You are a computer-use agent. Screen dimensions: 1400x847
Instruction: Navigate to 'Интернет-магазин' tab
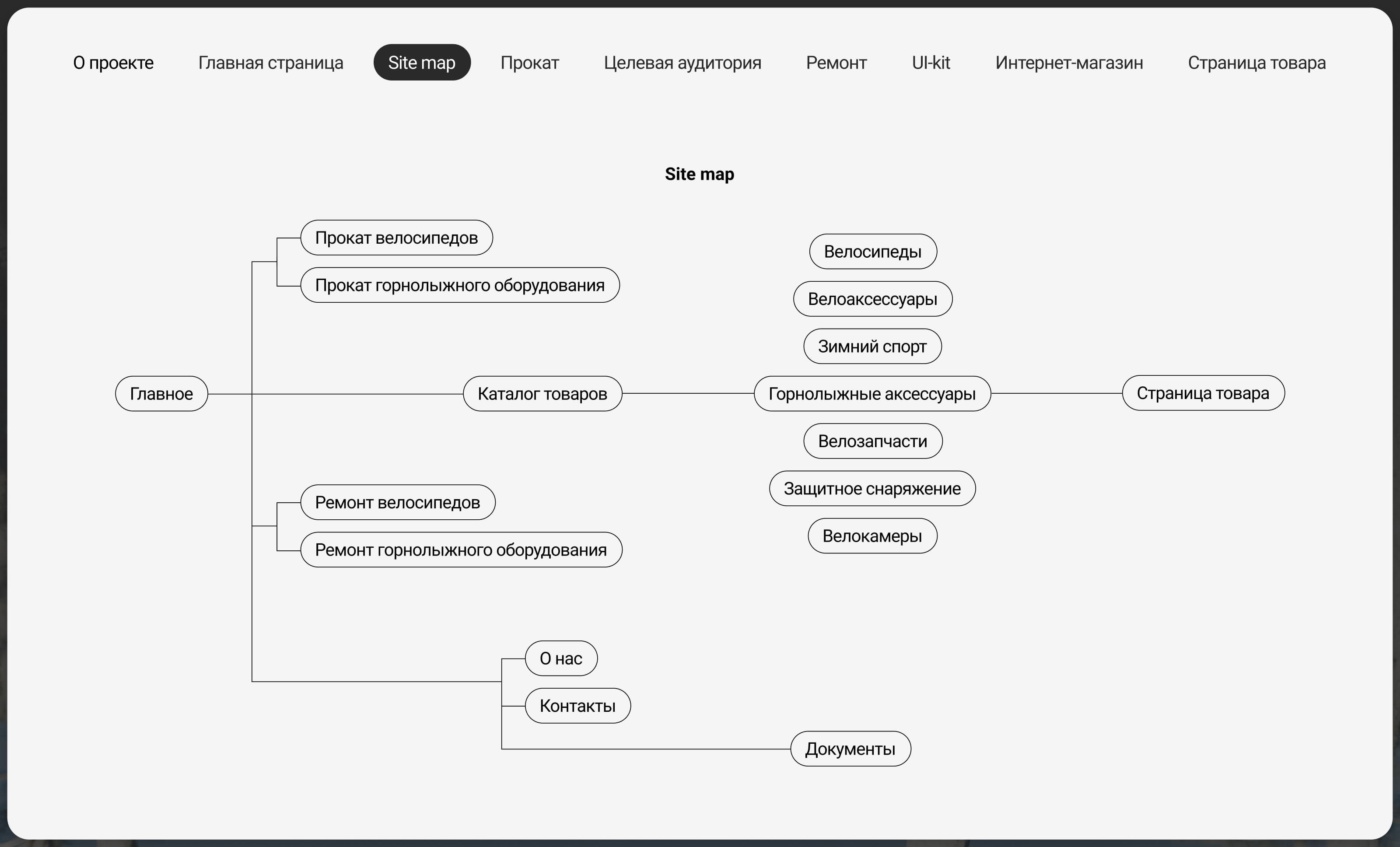pos(1069,63)
